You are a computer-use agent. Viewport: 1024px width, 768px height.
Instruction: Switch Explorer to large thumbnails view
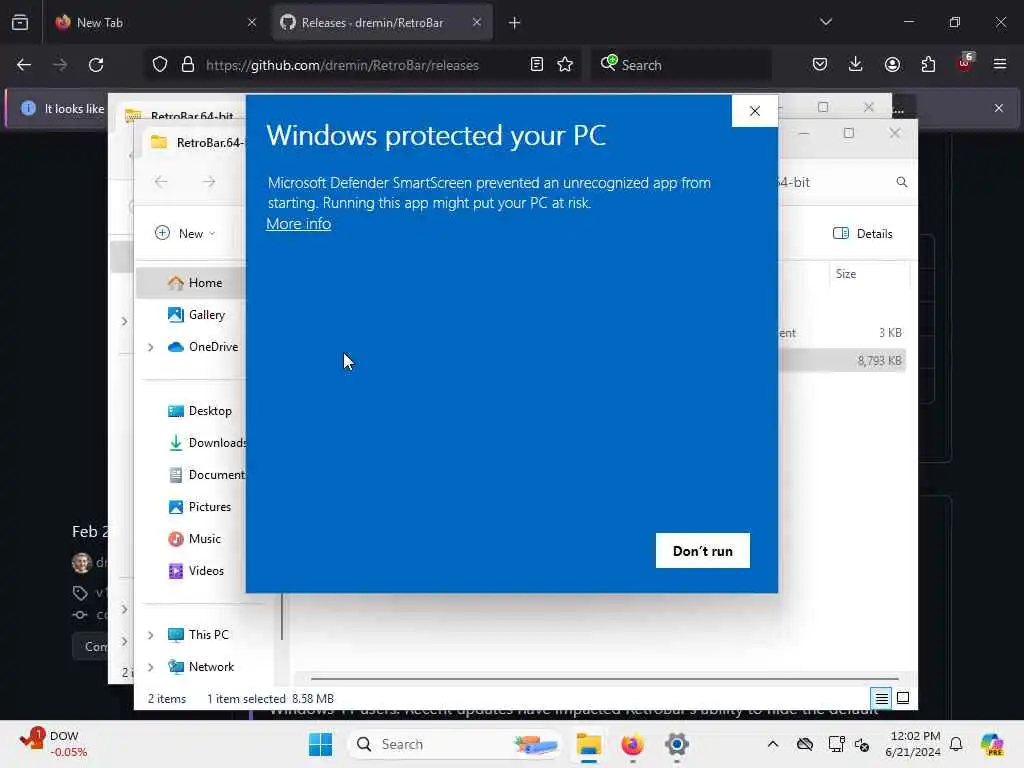(903, 698)
